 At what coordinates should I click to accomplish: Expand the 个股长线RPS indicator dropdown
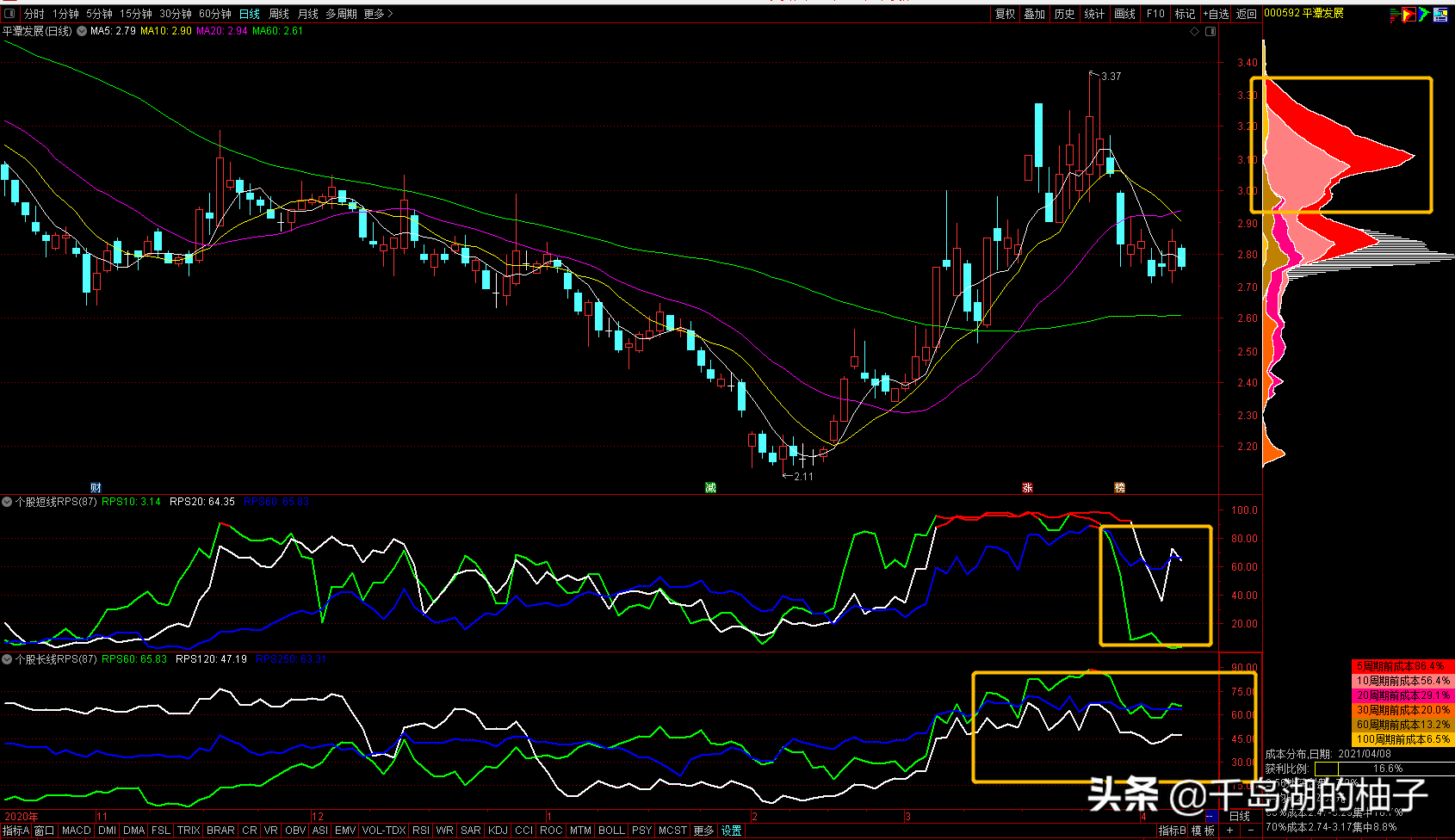point(7,659)
